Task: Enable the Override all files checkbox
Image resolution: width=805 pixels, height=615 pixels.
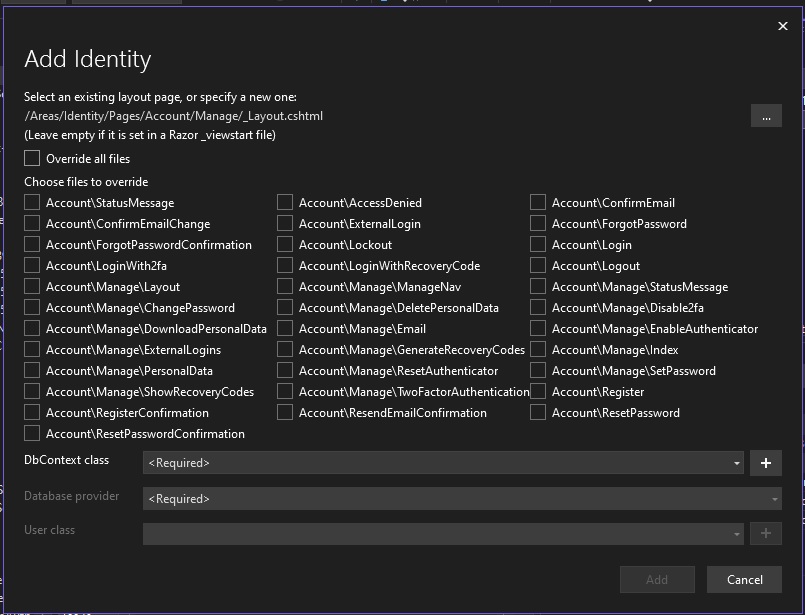Action: click(x=32, y=158)
